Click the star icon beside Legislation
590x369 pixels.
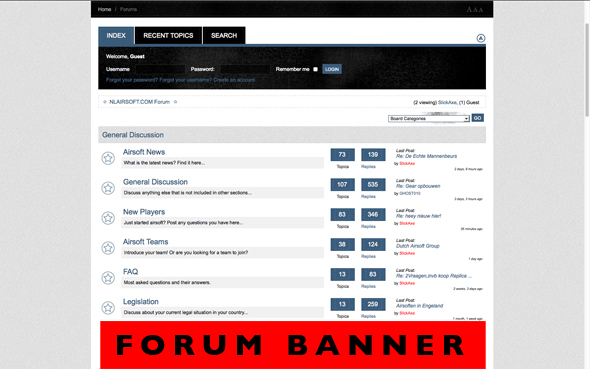coord(108,308)
